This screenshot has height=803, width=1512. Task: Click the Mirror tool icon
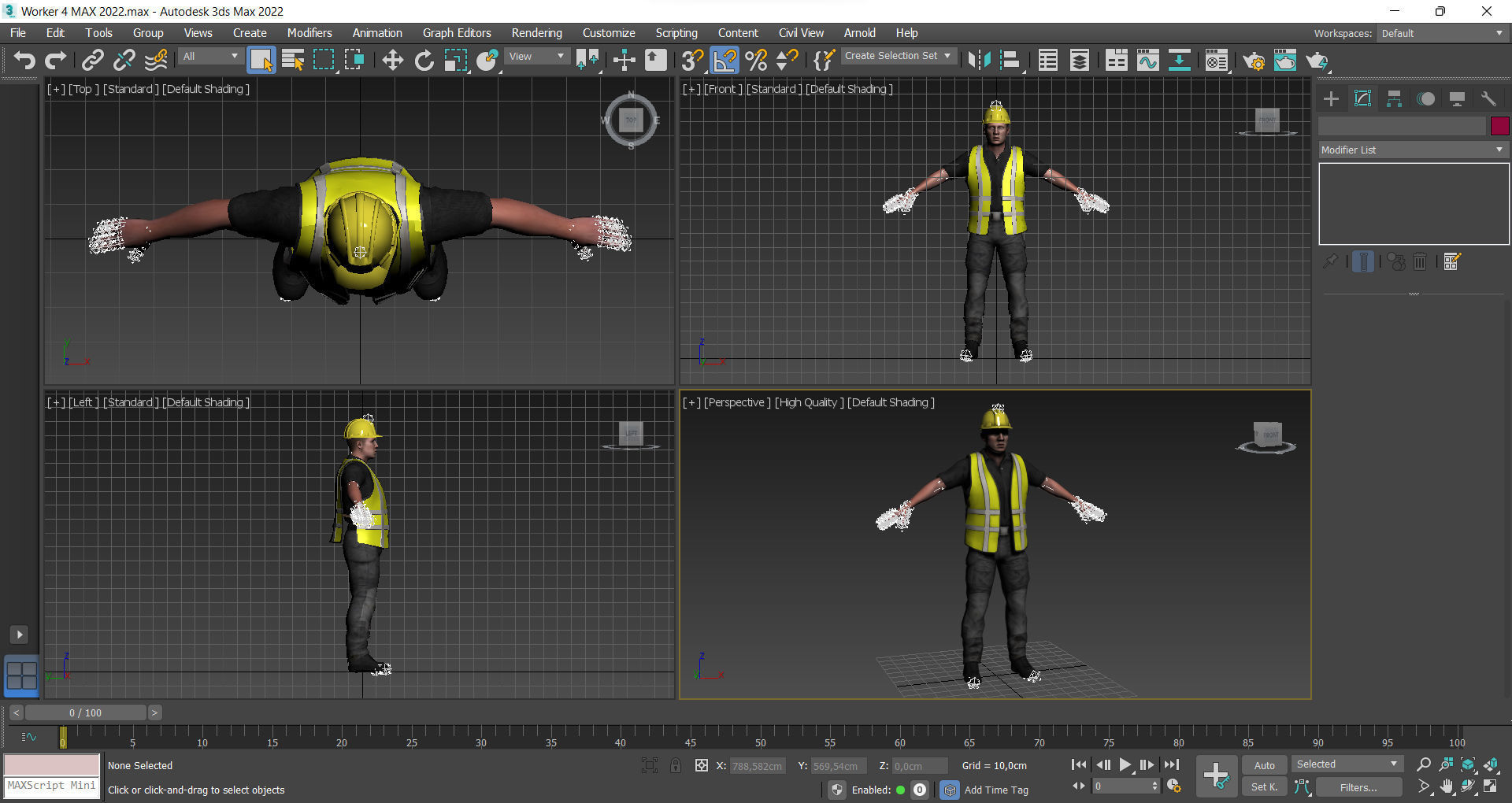pos(979,60)
